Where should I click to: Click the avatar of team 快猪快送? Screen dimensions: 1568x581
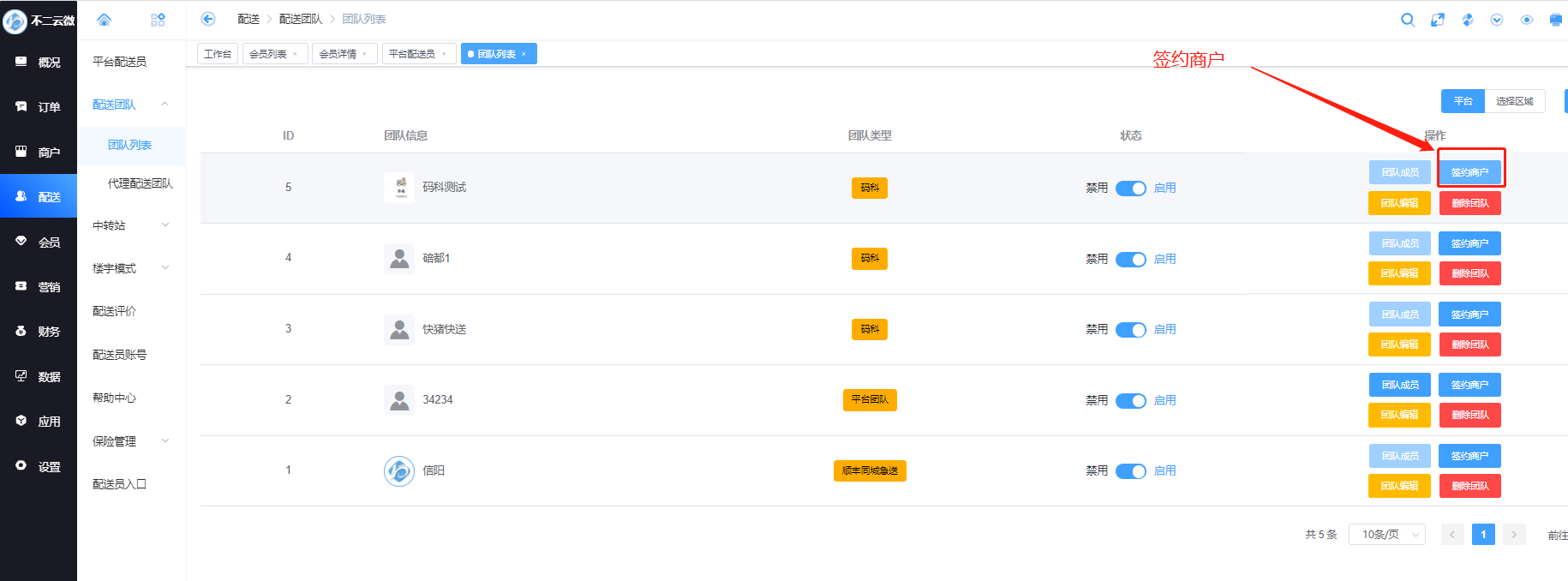point(399,329)
